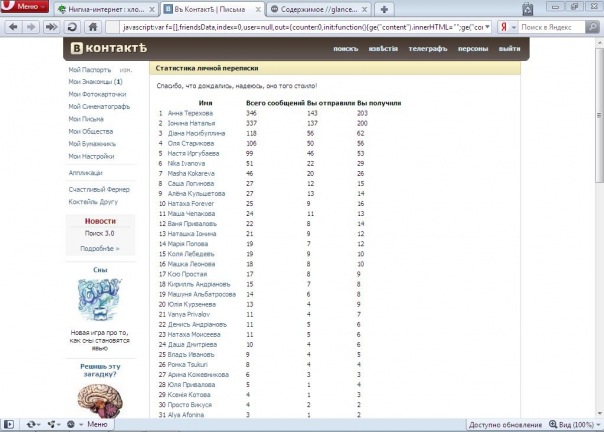Click the brain puzzle ad image
This screenshot has width=604, height=432.
coord(100,402)
